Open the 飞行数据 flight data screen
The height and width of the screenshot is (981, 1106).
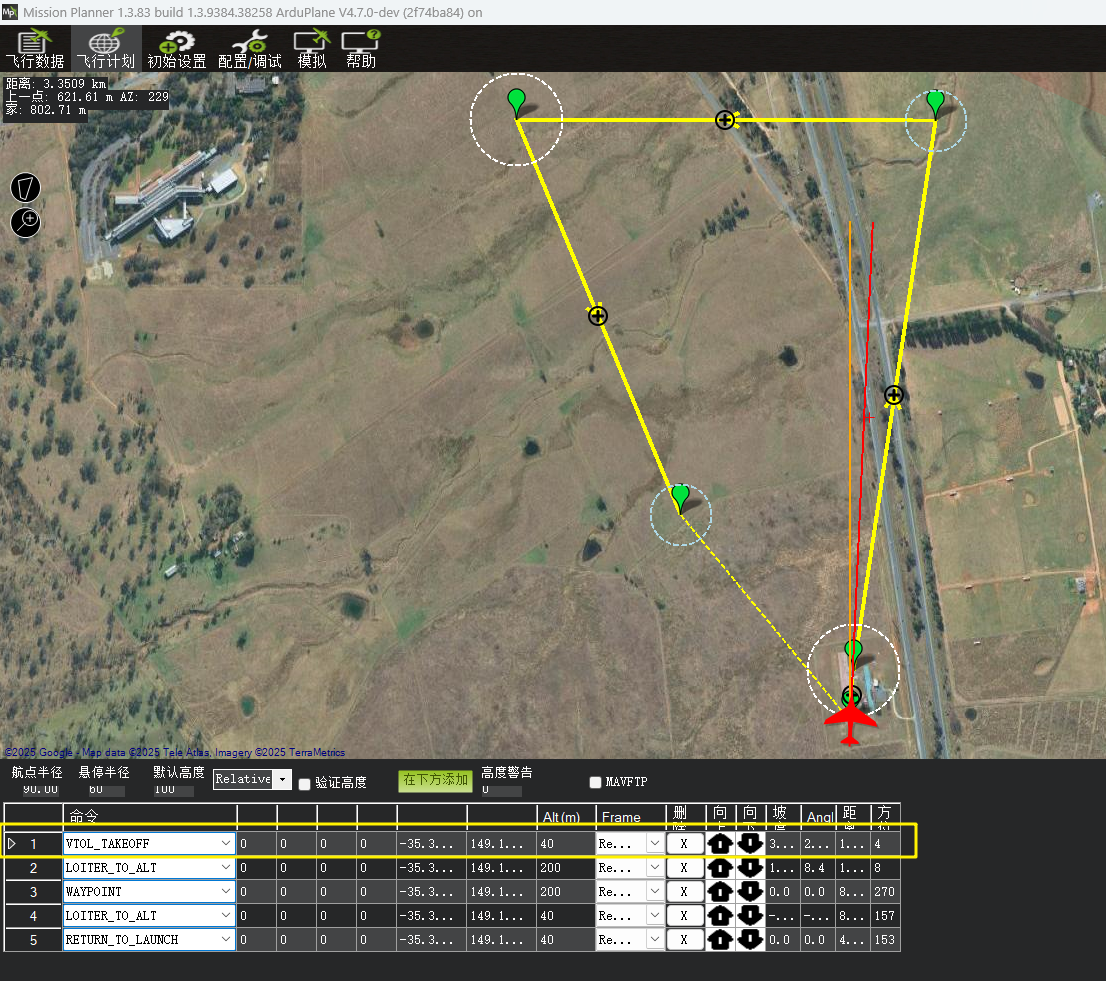pyautogui.click(x=34, y=49)
